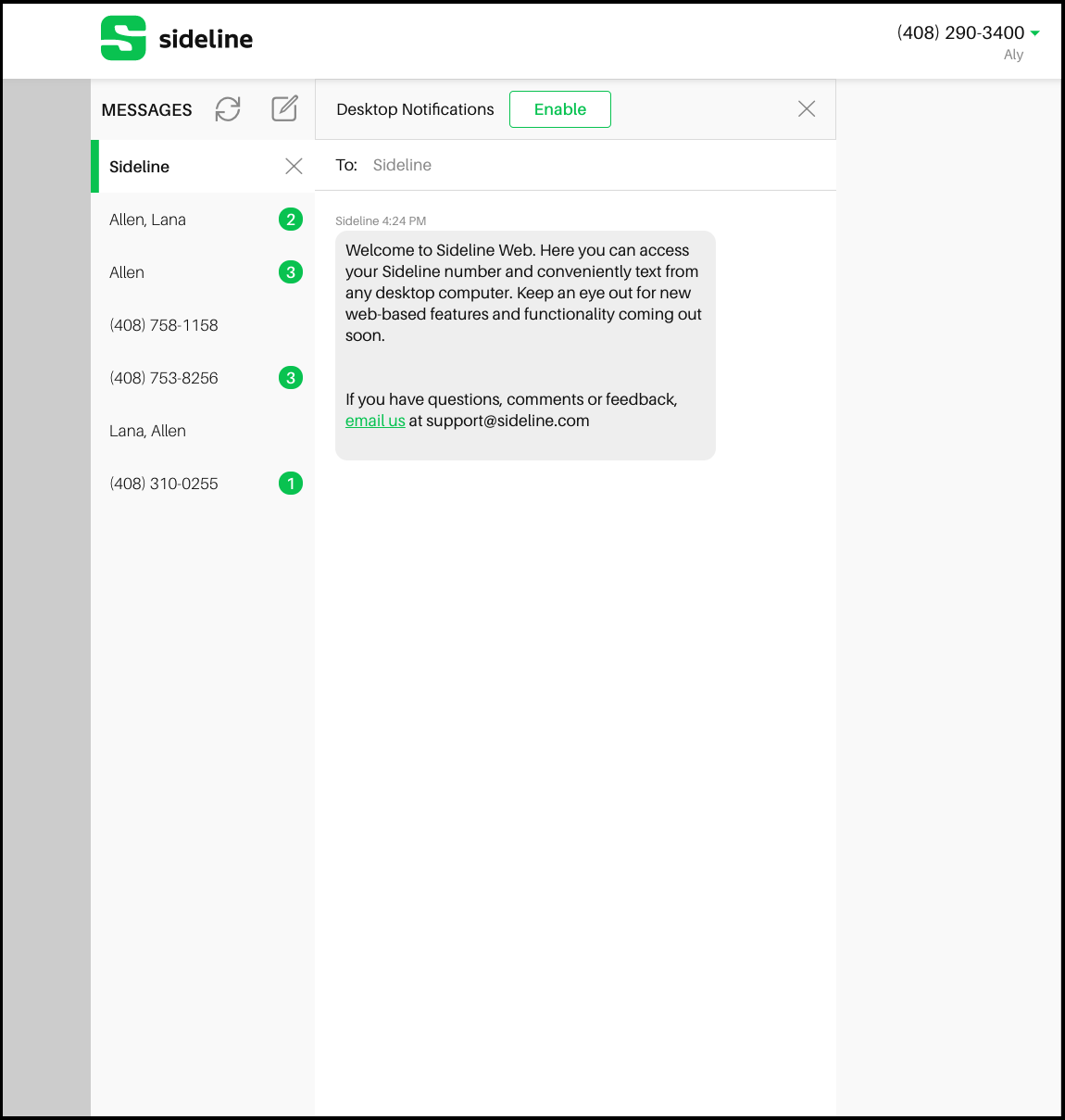Click the Welcome to Sideline Web message
The height and width of the screenshot is (1120, 1065).
click(x=525, y=346)
